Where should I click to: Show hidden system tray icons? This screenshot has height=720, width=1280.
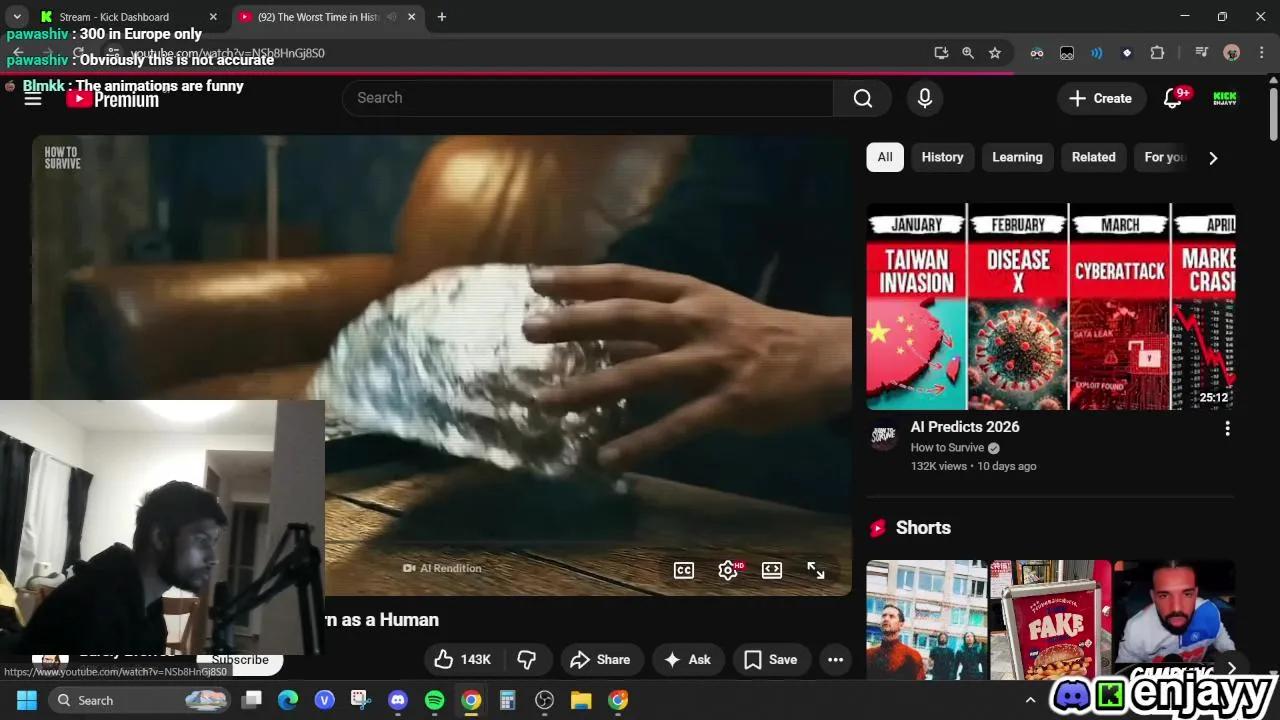click(x=1031, y=700)
